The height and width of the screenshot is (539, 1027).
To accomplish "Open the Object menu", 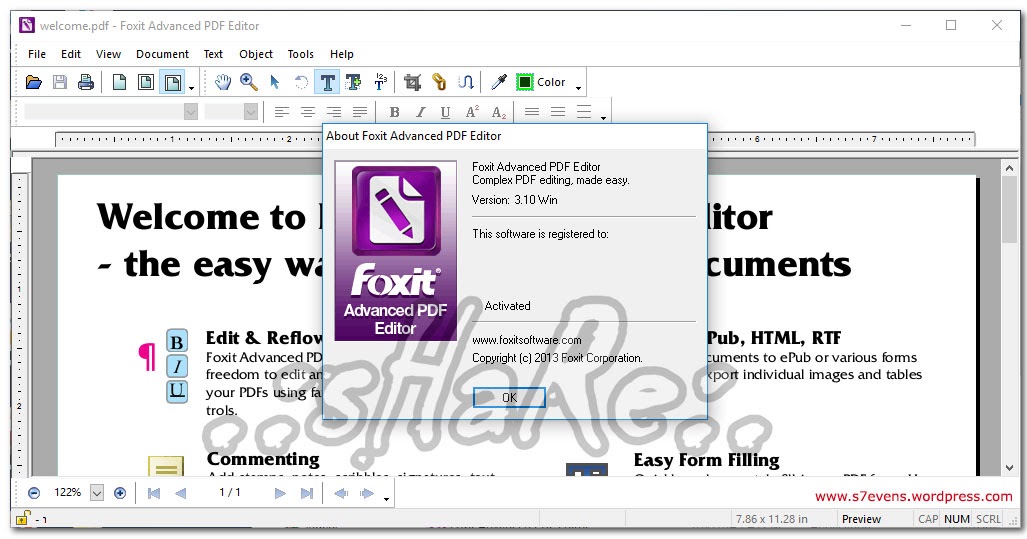I will click(255, 54).
